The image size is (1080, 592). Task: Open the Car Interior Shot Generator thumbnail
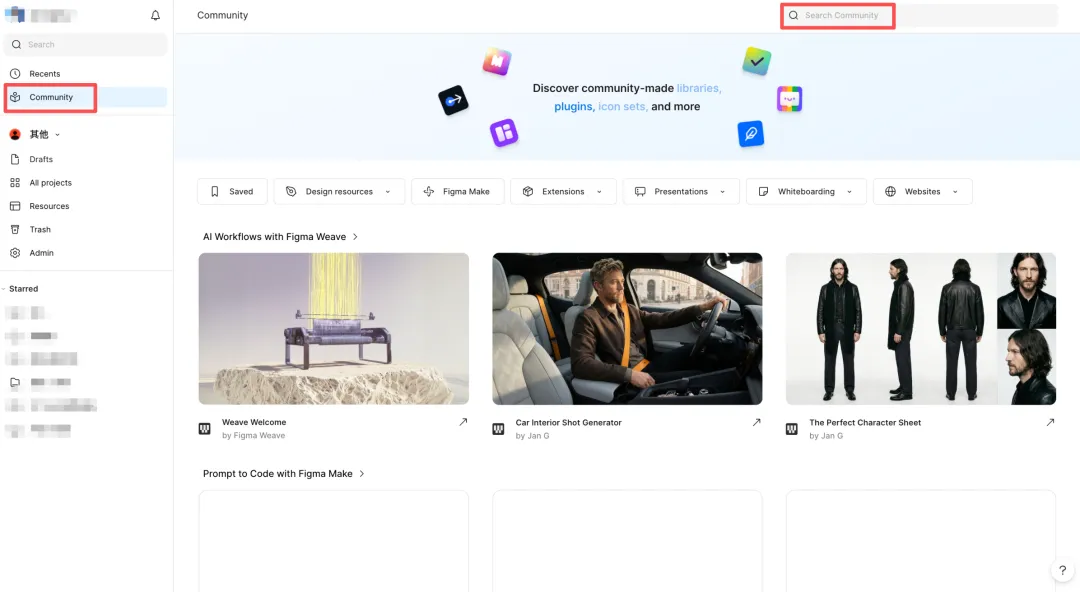pyautogui.click(x=627, y=329)
